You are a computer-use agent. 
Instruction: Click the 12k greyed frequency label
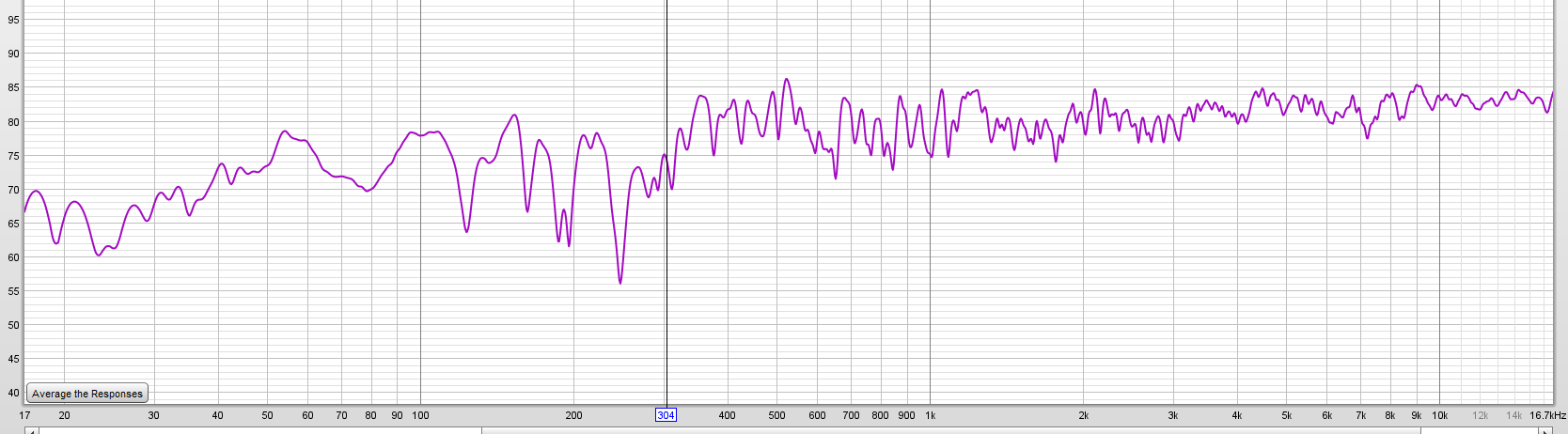(x=1480, y=415)
